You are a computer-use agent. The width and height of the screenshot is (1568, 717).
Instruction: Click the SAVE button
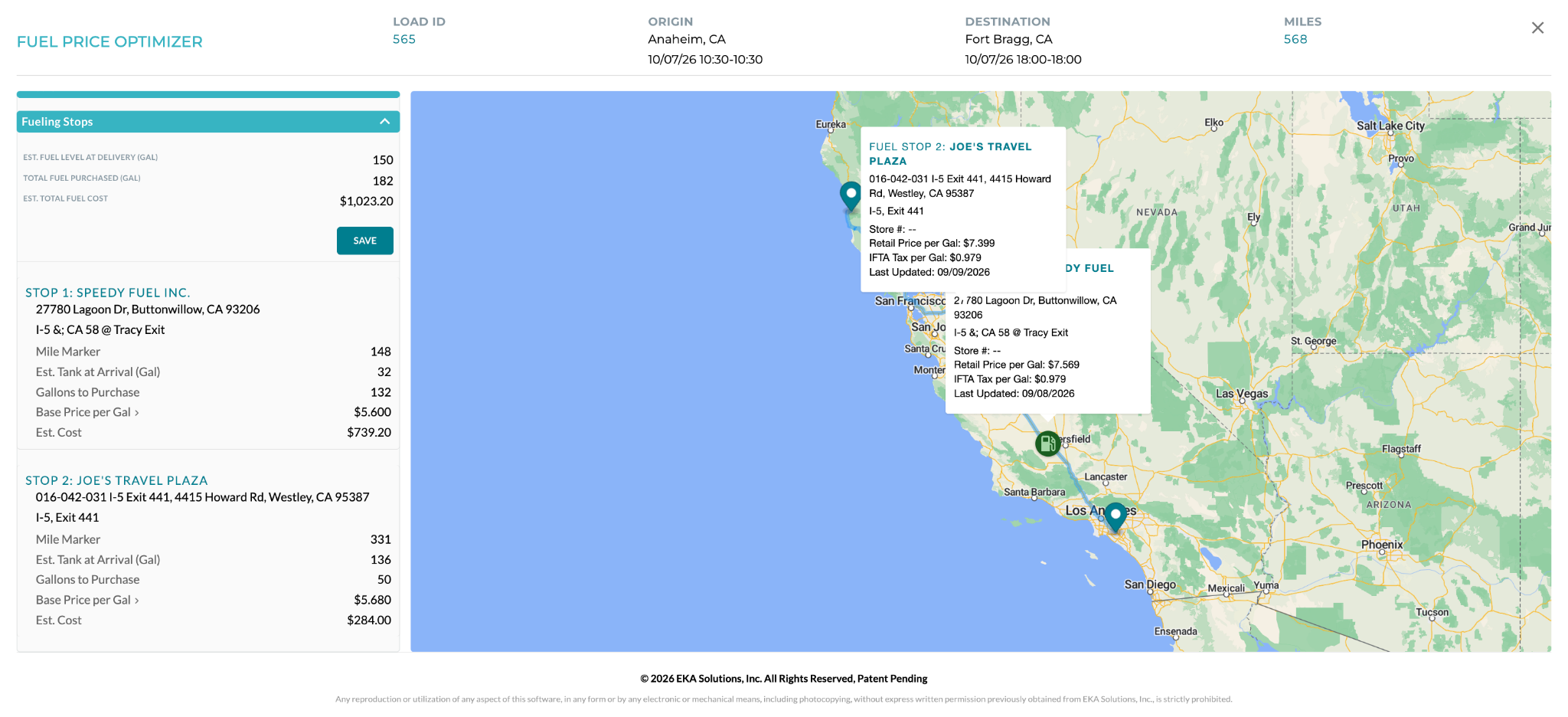[365, 241]
